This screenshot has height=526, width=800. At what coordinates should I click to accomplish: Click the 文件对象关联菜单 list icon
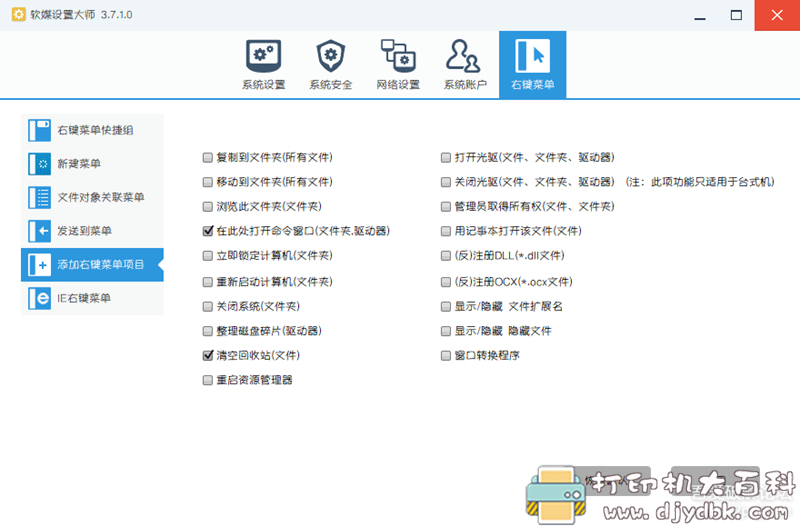[x=39, y=197]
